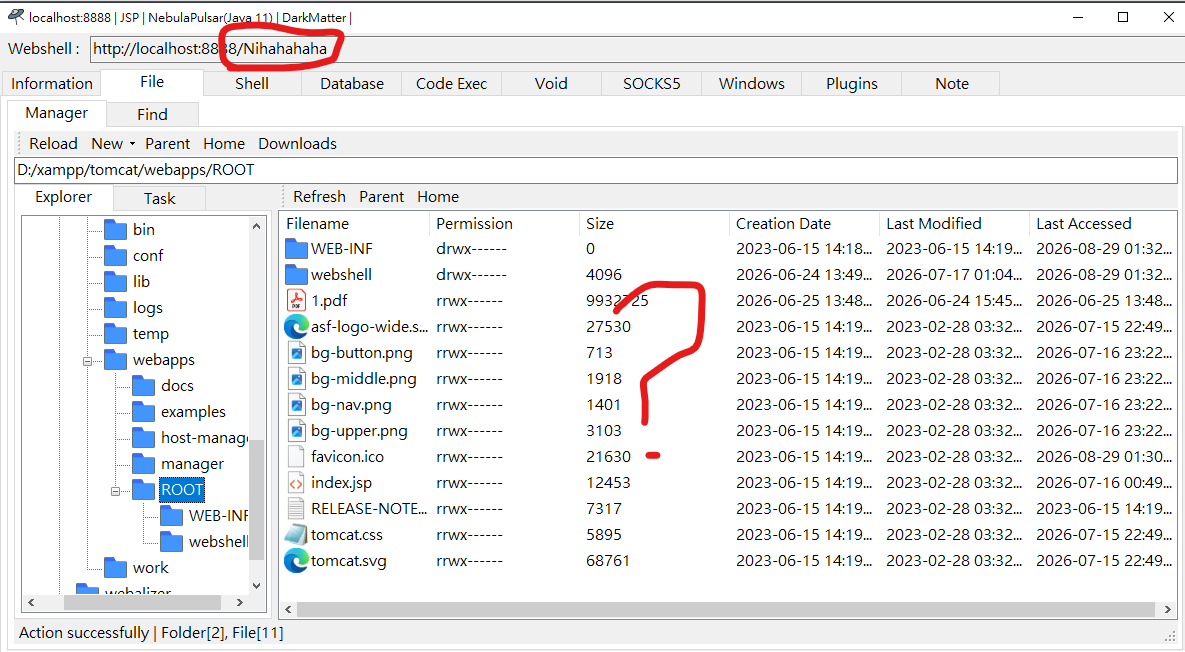Select the ROOT tree item
Screen dimensions: 1185x652
tap(182, 490)
